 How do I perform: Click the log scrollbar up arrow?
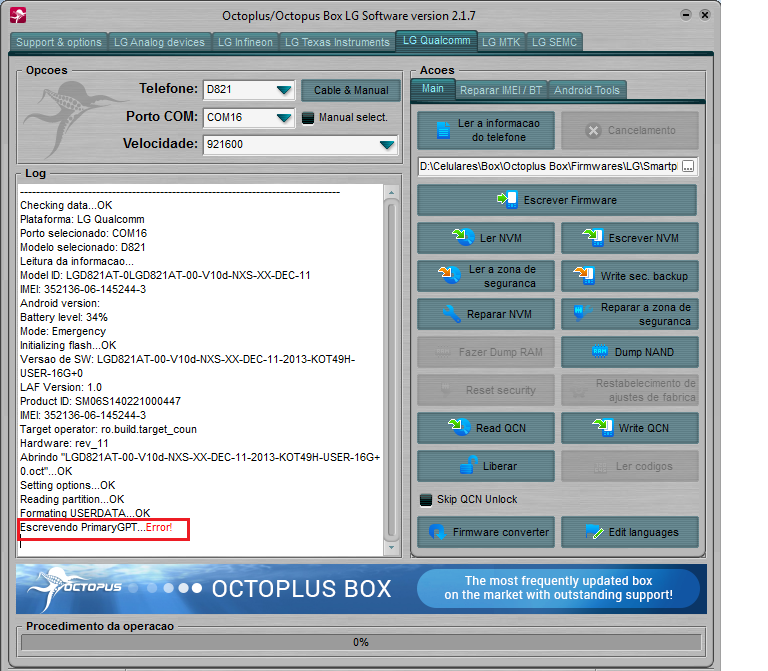391,192
